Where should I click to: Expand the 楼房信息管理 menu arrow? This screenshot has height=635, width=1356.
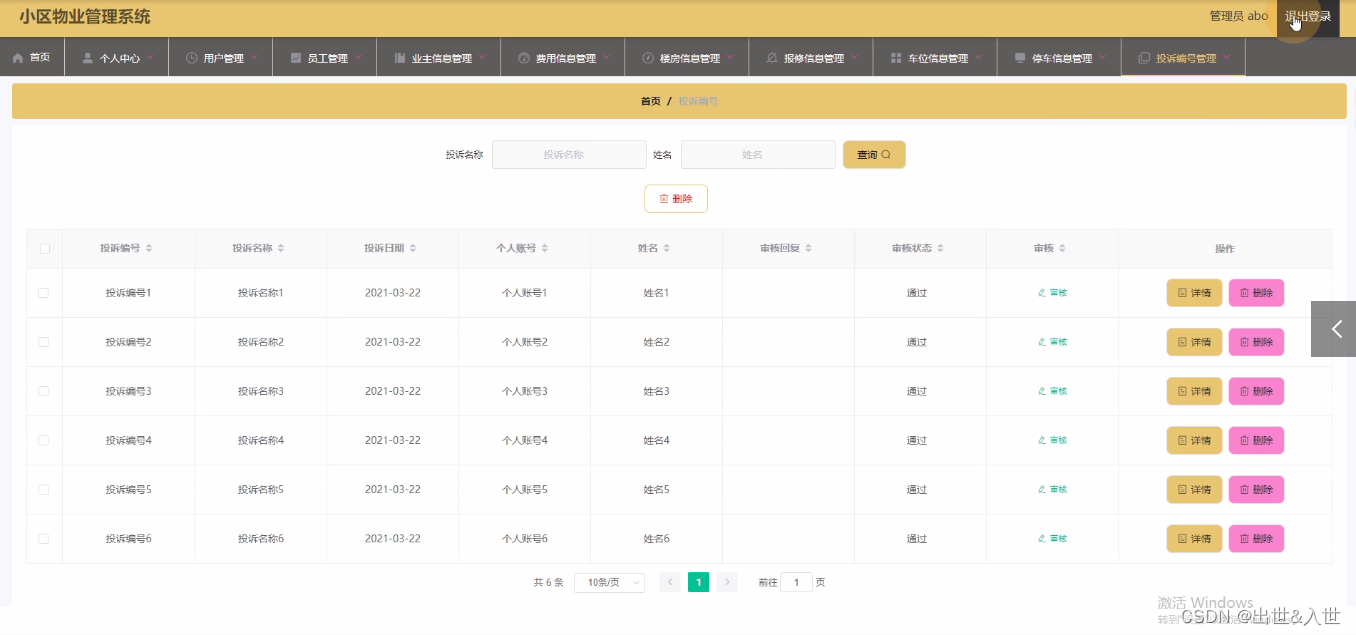tap(730, 57)
